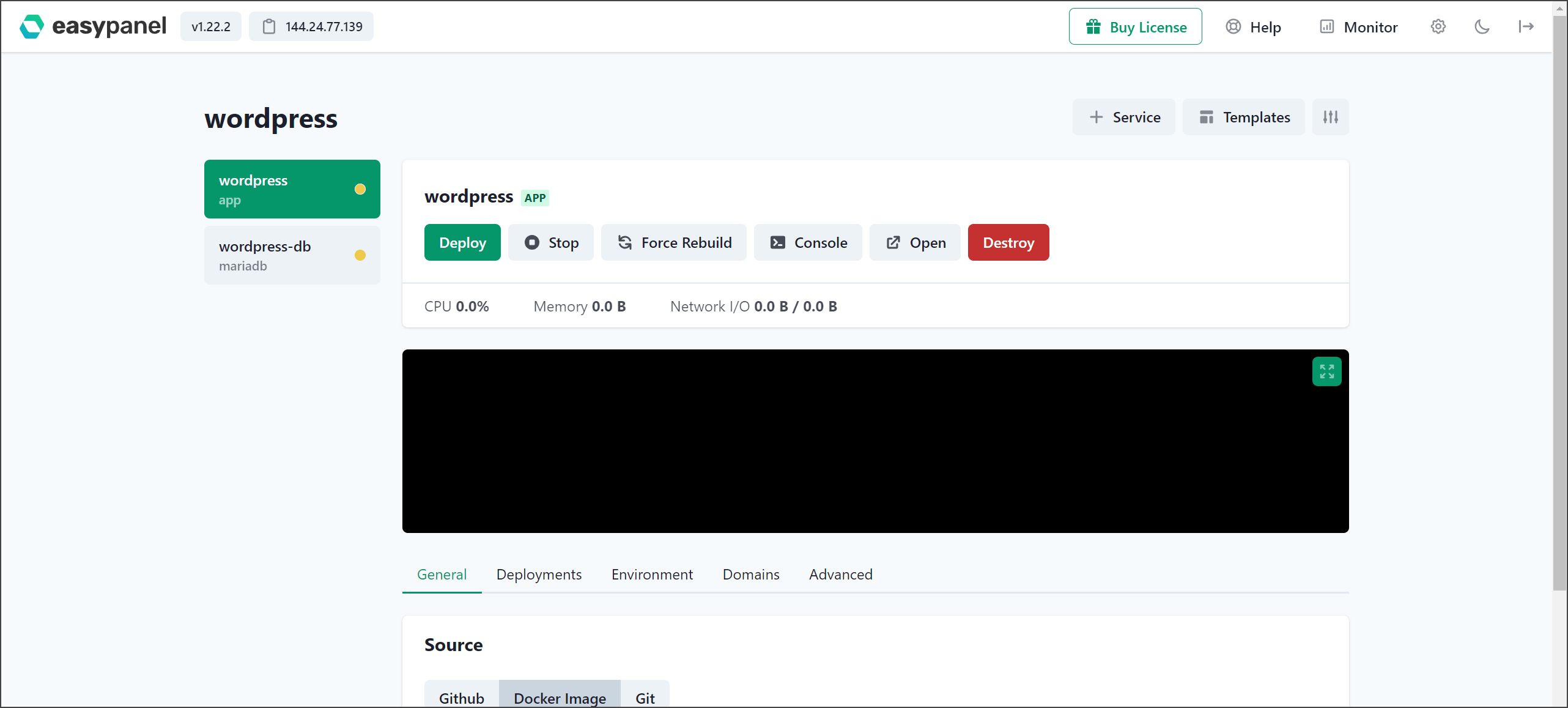Viewport: 1568px width, 708px height.
Task: Destroy the wordpress app
Action: pos(1008,242)
